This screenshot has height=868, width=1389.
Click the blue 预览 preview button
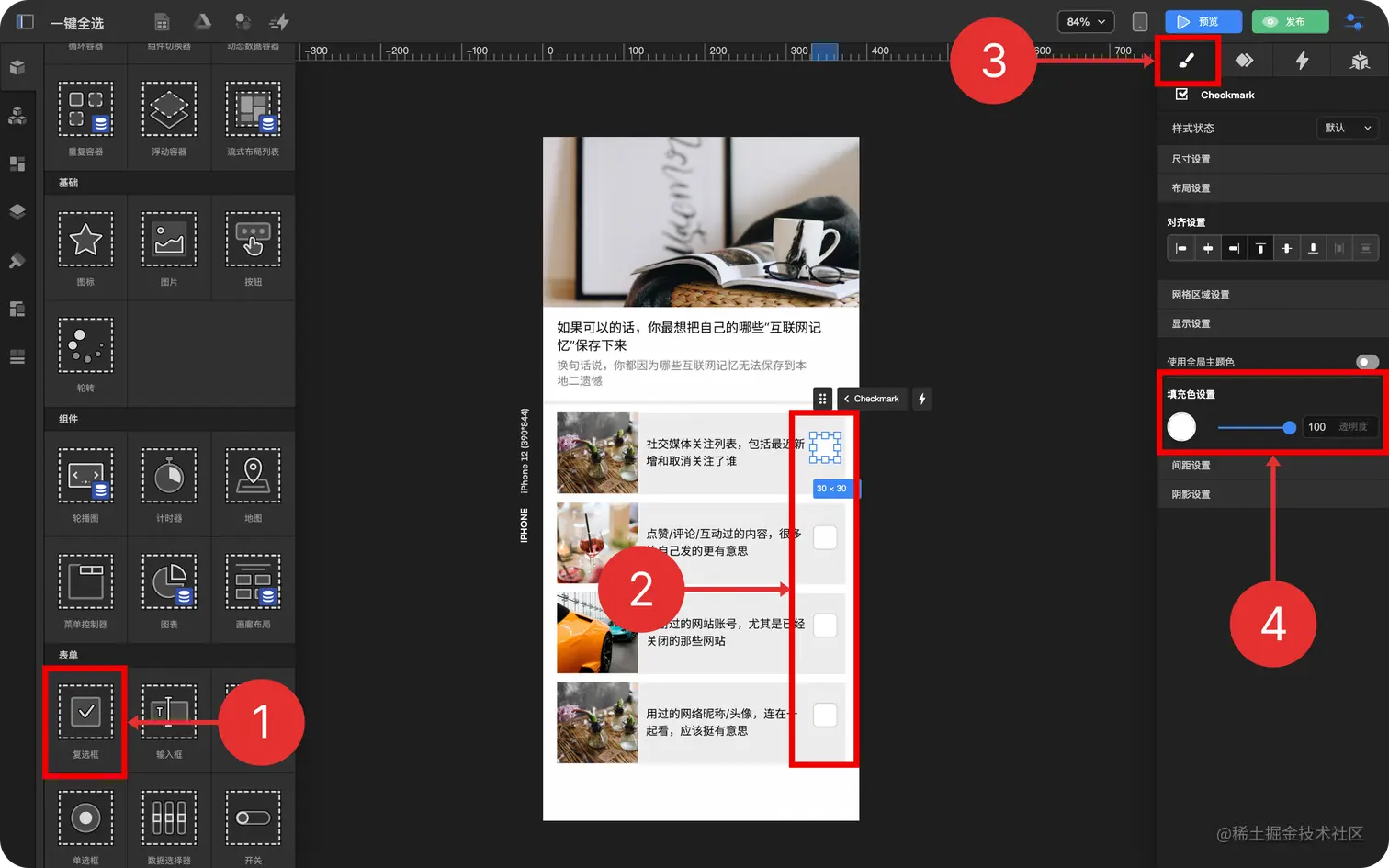click(x=1203, y=22)
